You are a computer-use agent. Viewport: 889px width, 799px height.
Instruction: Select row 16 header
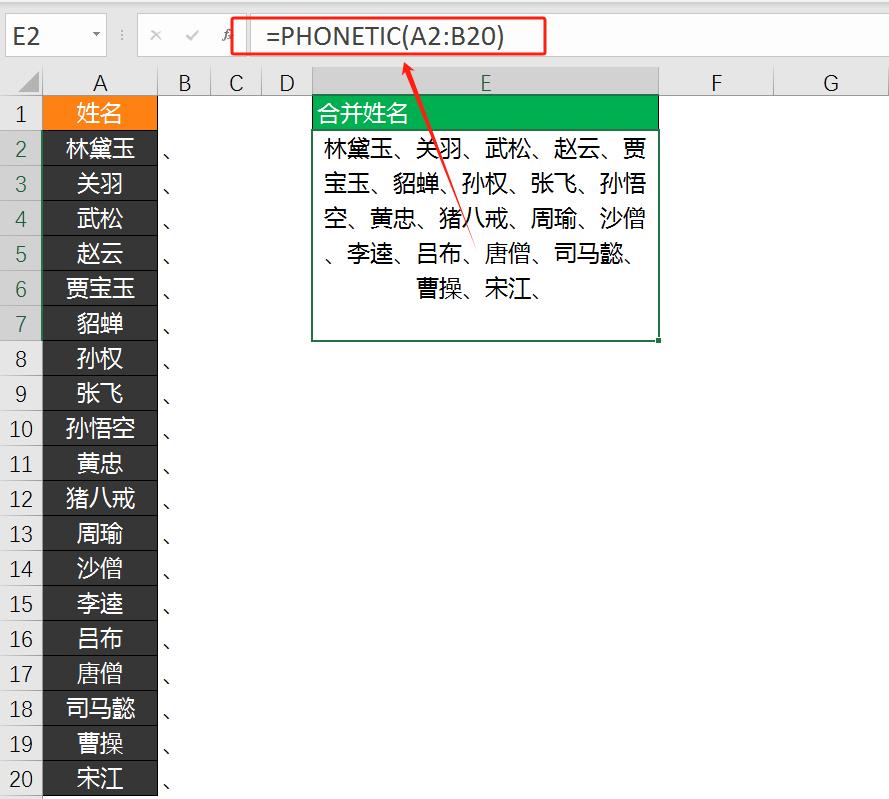21,639
